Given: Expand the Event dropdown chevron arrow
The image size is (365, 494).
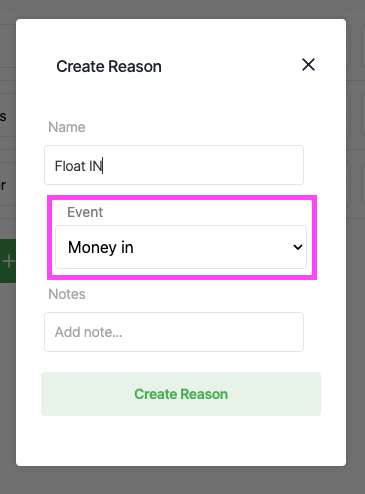Looking at the screenshot, I should 297,247.
